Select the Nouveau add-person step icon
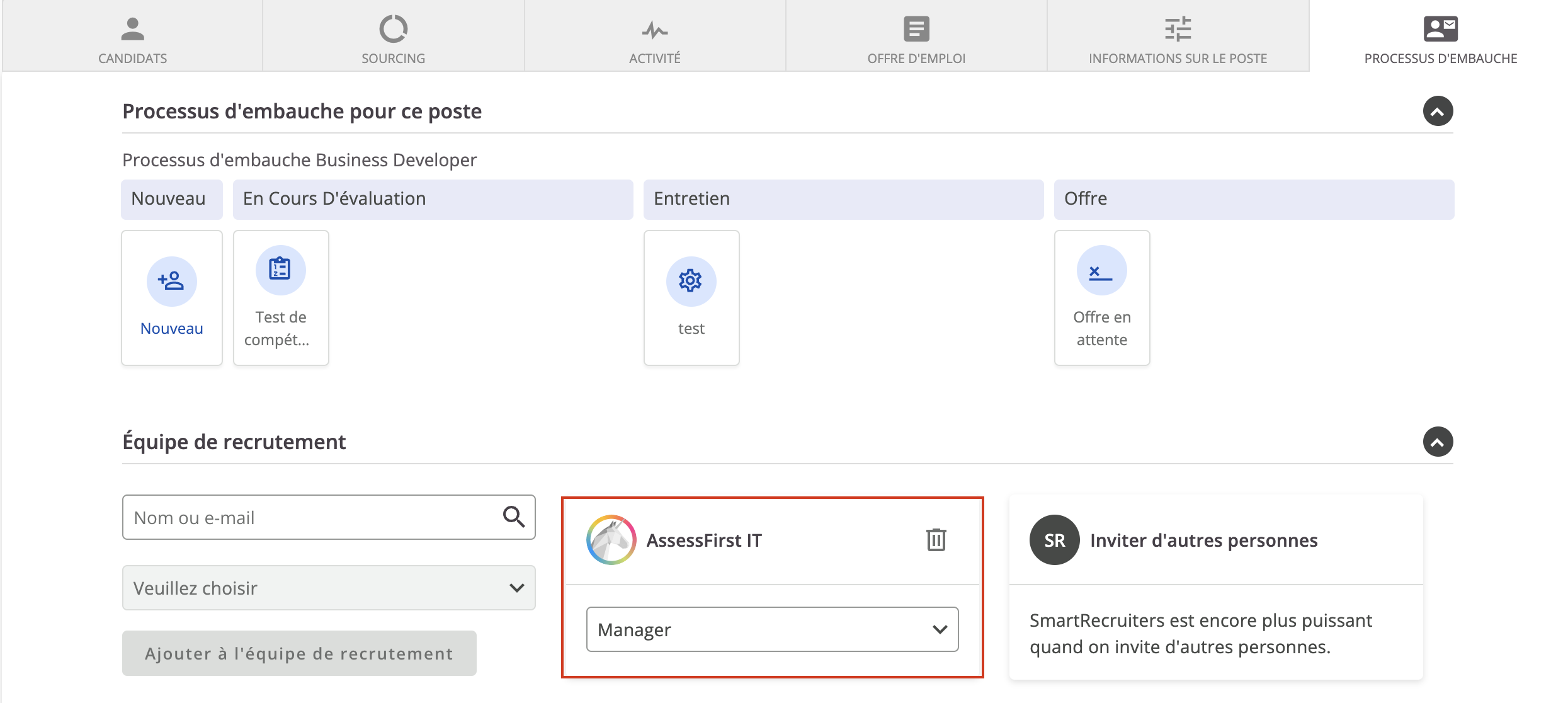1568x703 pixels. pos(171,281)
